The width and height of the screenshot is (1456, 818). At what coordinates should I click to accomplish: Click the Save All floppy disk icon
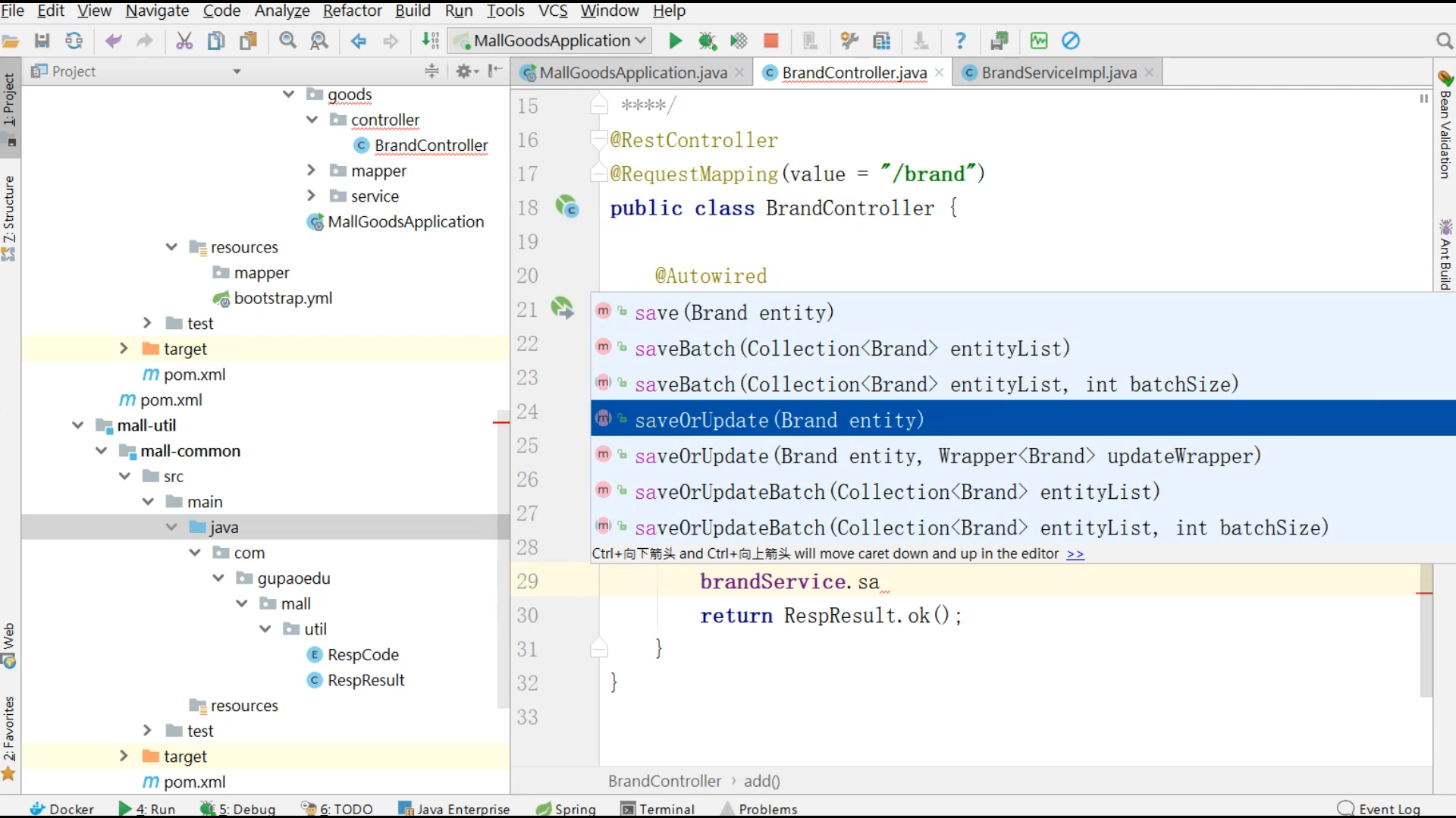[42, 41]
